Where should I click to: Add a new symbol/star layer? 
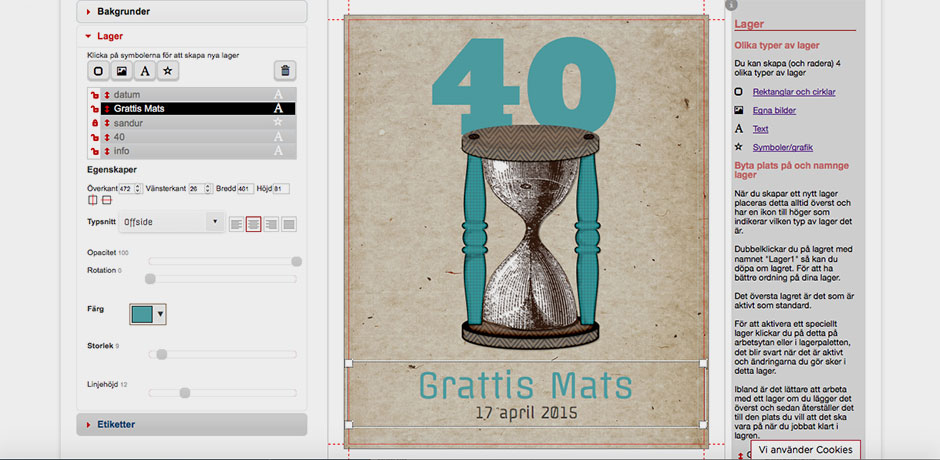click(x=169, y=71)
